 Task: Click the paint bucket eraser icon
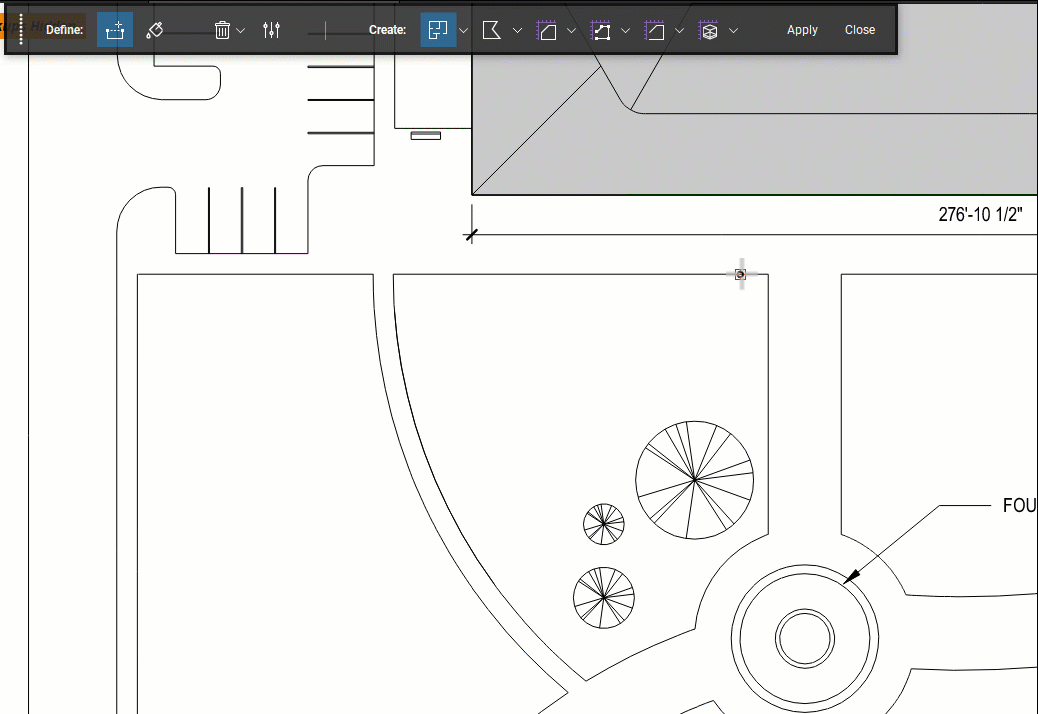point(154,30)
